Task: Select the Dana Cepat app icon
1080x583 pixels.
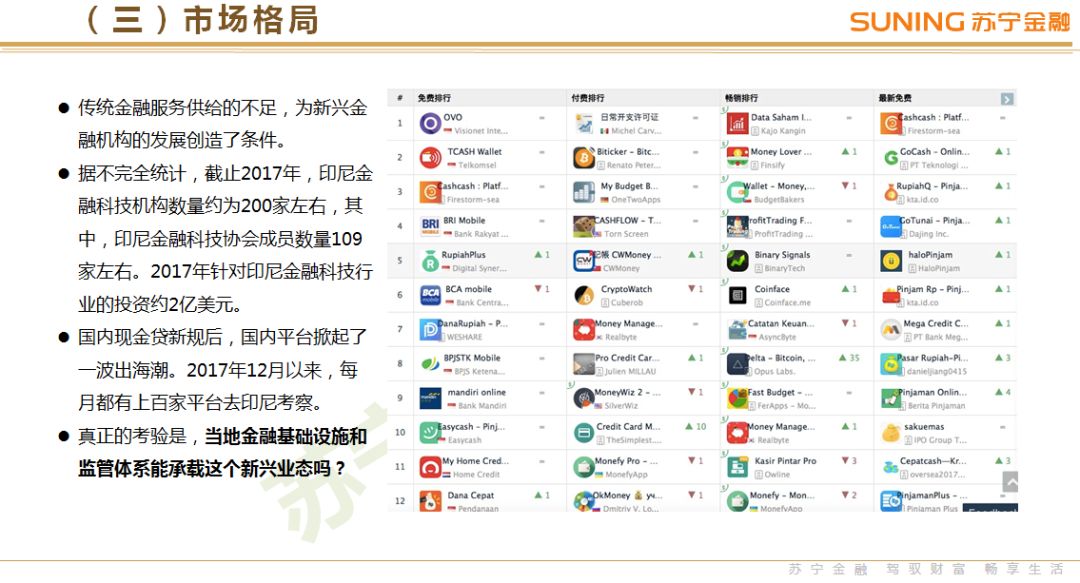Action: click(x=430, y=501)
